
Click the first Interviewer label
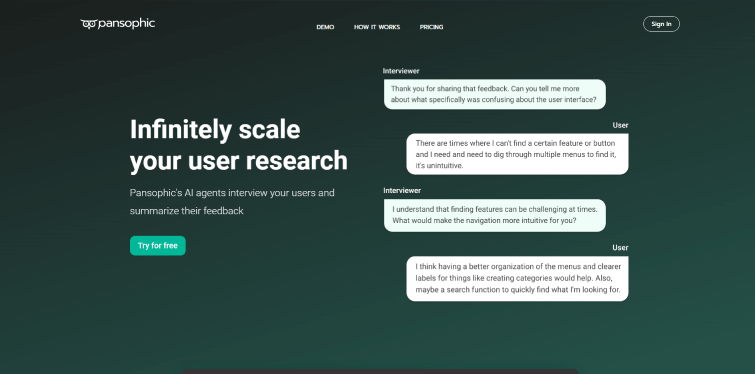[401, 71]
